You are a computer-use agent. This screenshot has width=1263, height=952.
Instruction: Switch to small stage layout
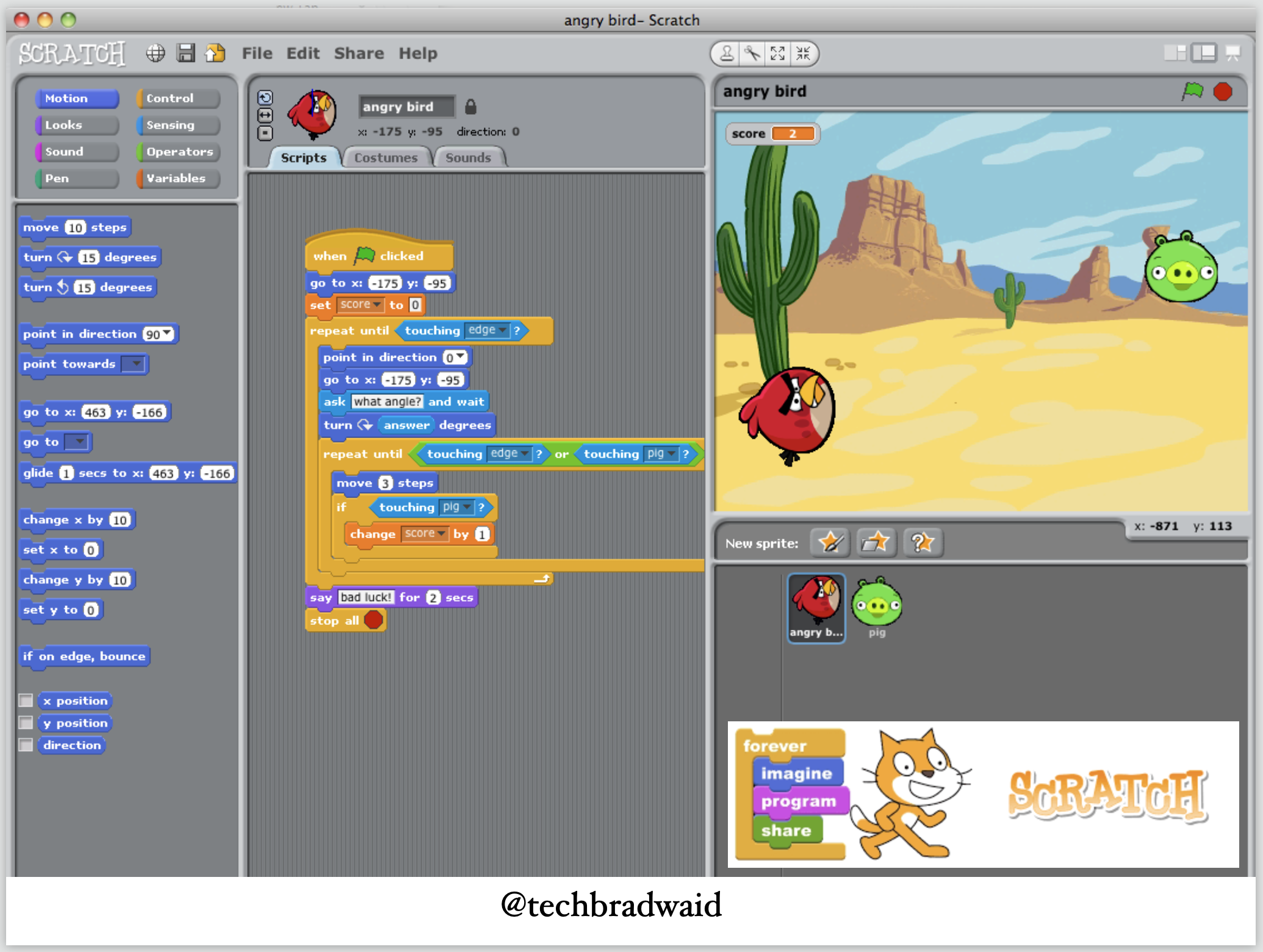coord(1175,54)
